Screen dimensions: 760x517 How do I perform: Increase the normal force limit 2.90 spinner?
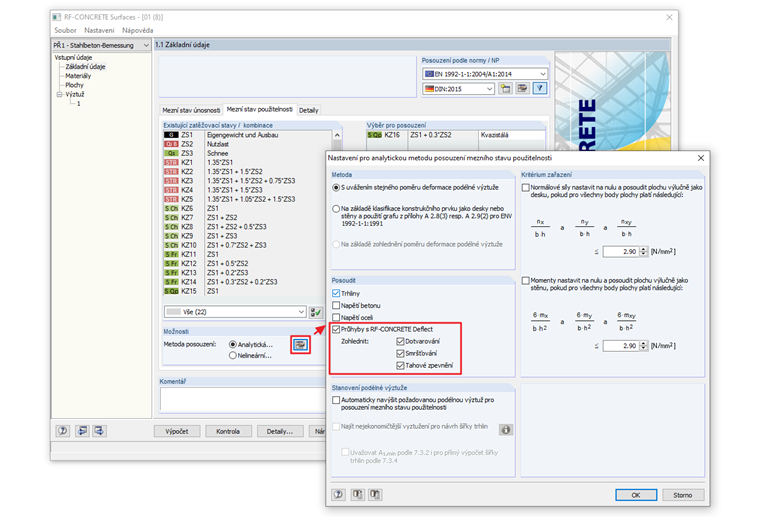click(x=644, y=249)
